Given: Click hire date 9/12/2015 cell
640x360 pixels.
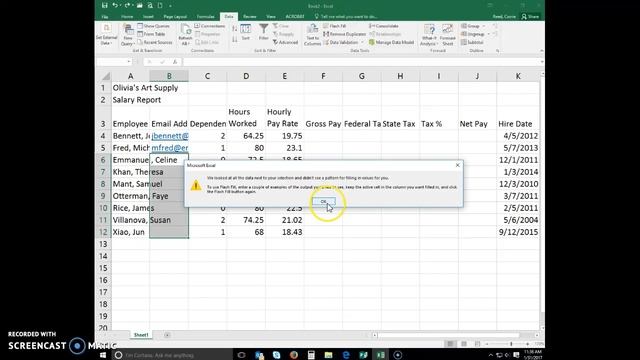Looking at the screenshot, I should point(518,232).
